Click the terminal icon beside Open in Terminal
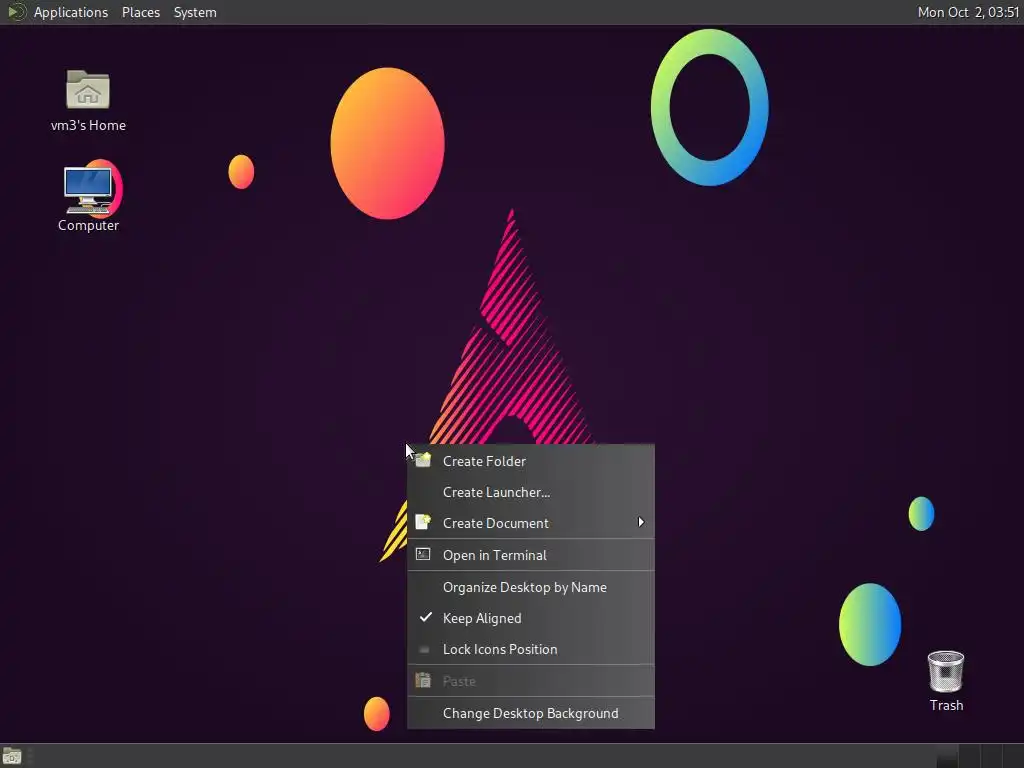The height and width of the screenshot is (768, 1024). tap(423, 554)
